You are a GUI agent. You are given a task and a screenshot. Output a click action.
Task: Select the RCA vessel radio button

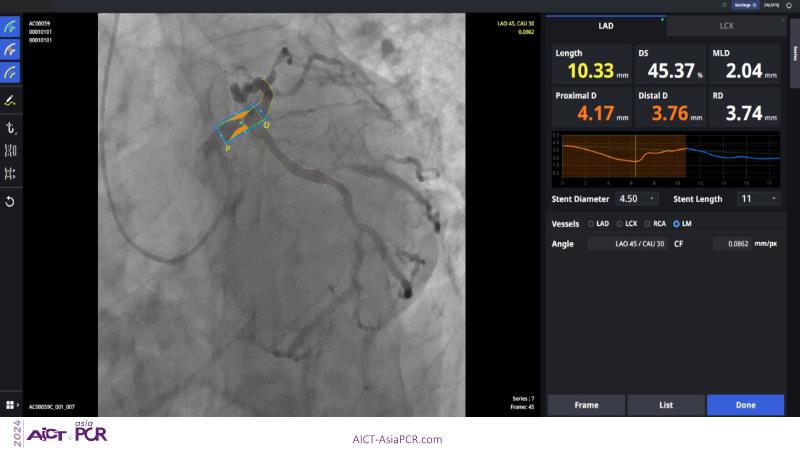tap(647, 223)
